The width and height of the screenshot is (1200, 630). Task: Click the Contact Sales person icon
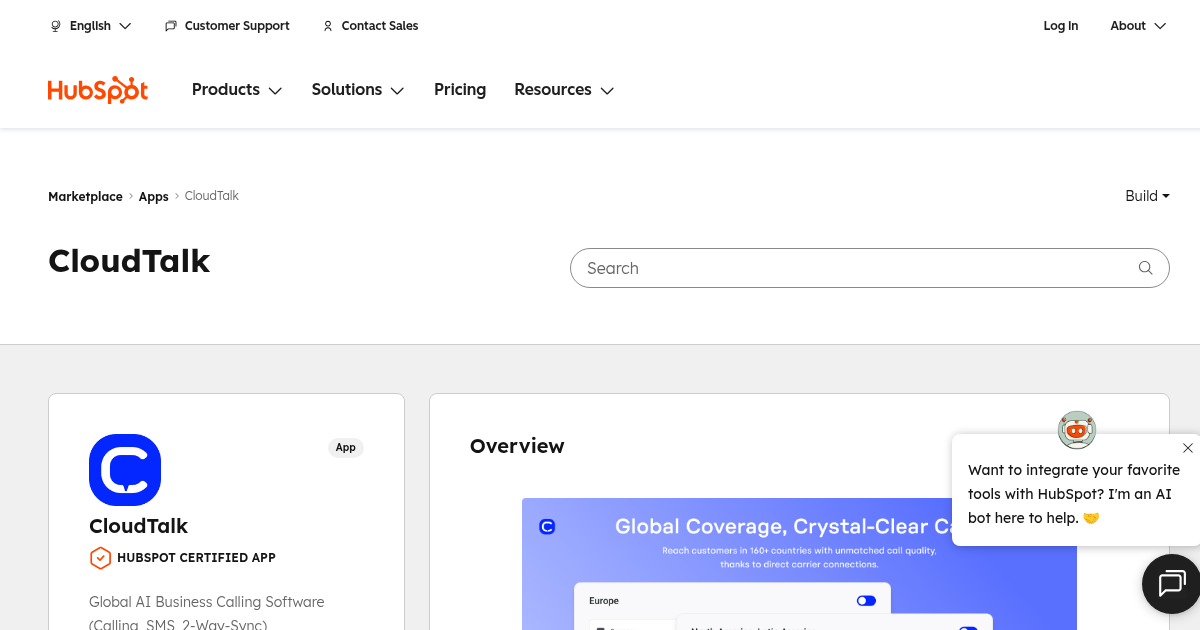pyautogui.click(x=328, y=26)
